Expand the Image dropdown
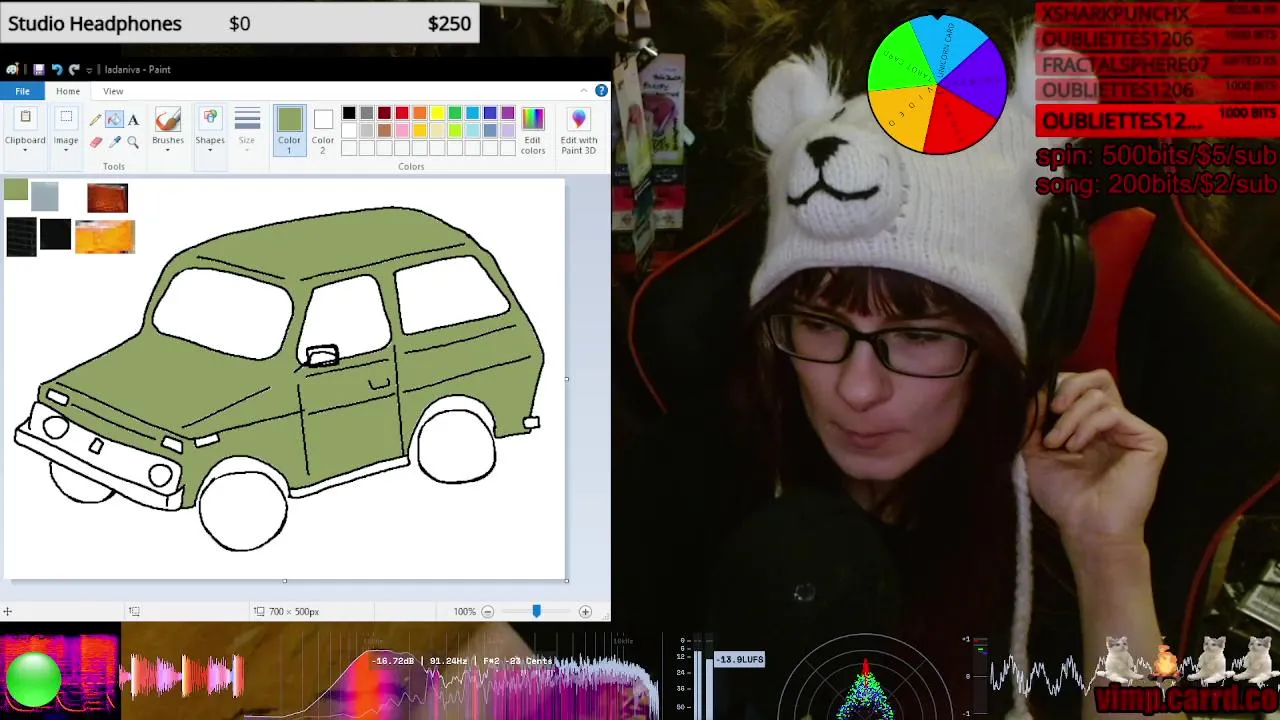Image resolution: width=1280 pixels, height=720 pixels. (x=66, y=150)
